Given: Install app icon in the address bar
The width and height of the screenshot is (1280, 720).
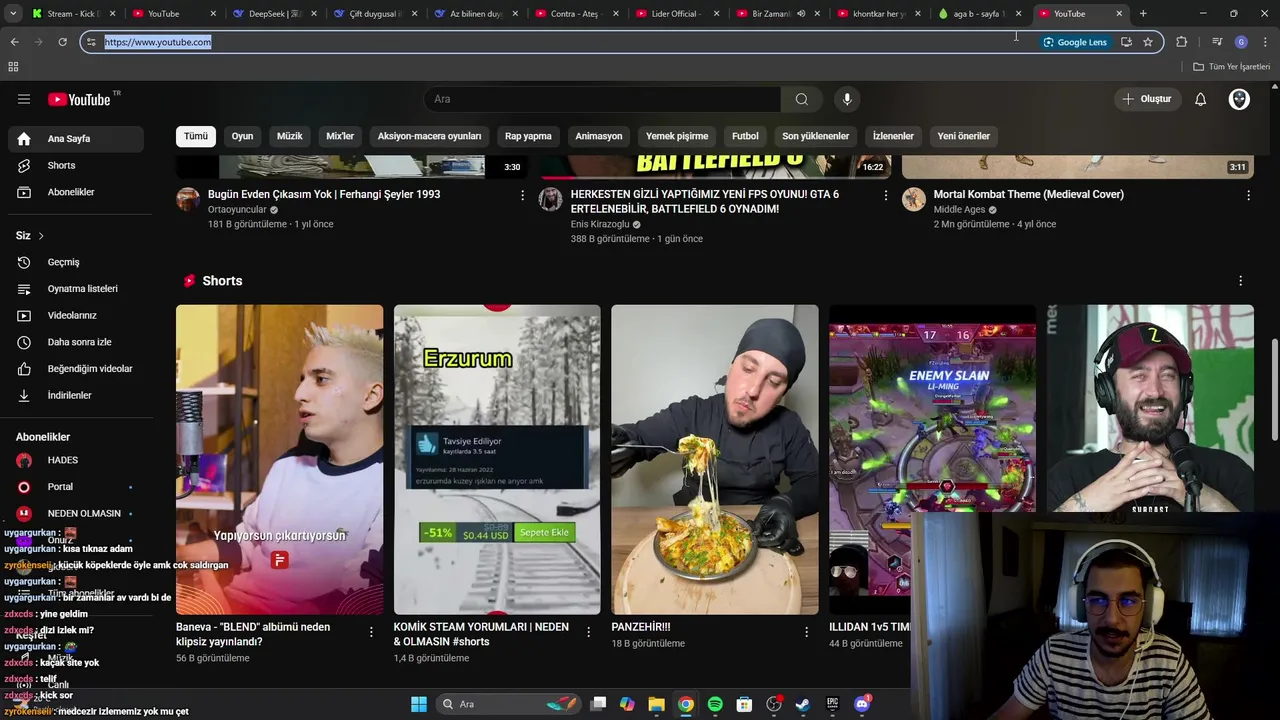Looking at the screenshot, I should [x=1126, y=42].
